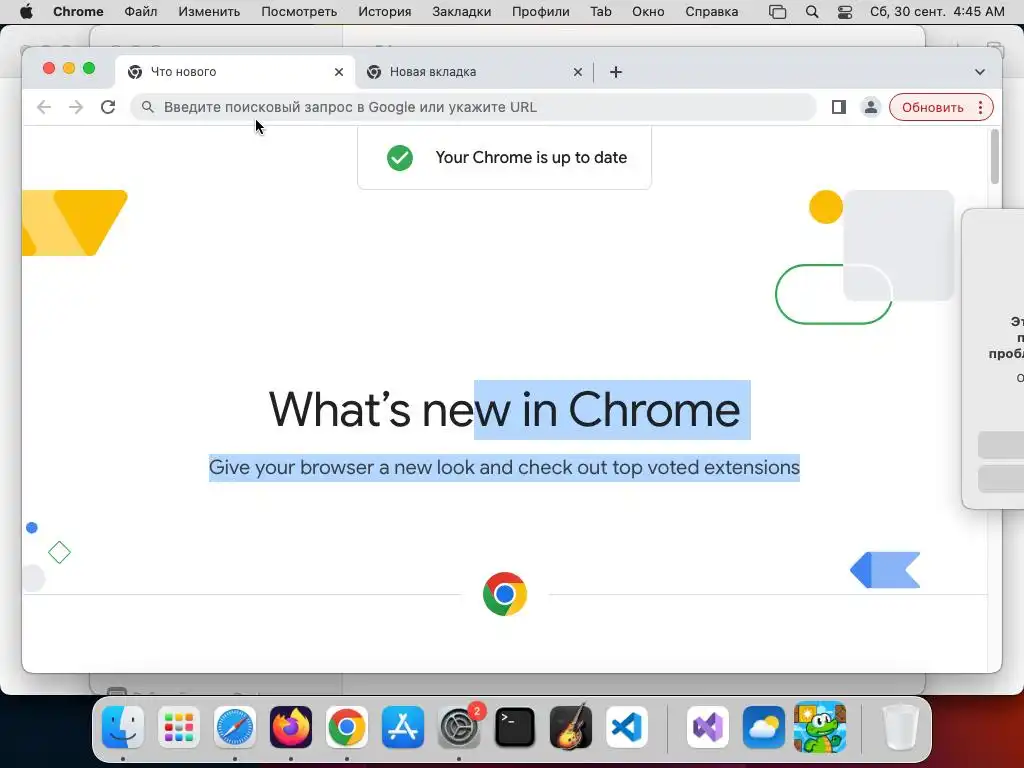Switch to the 'Что нового' tab
Viewport: 1024px width, 768px height.
tap(234, 72)
